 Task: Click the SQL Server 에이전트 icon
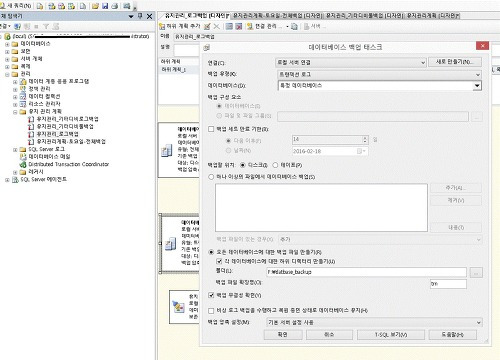point(15,180)
